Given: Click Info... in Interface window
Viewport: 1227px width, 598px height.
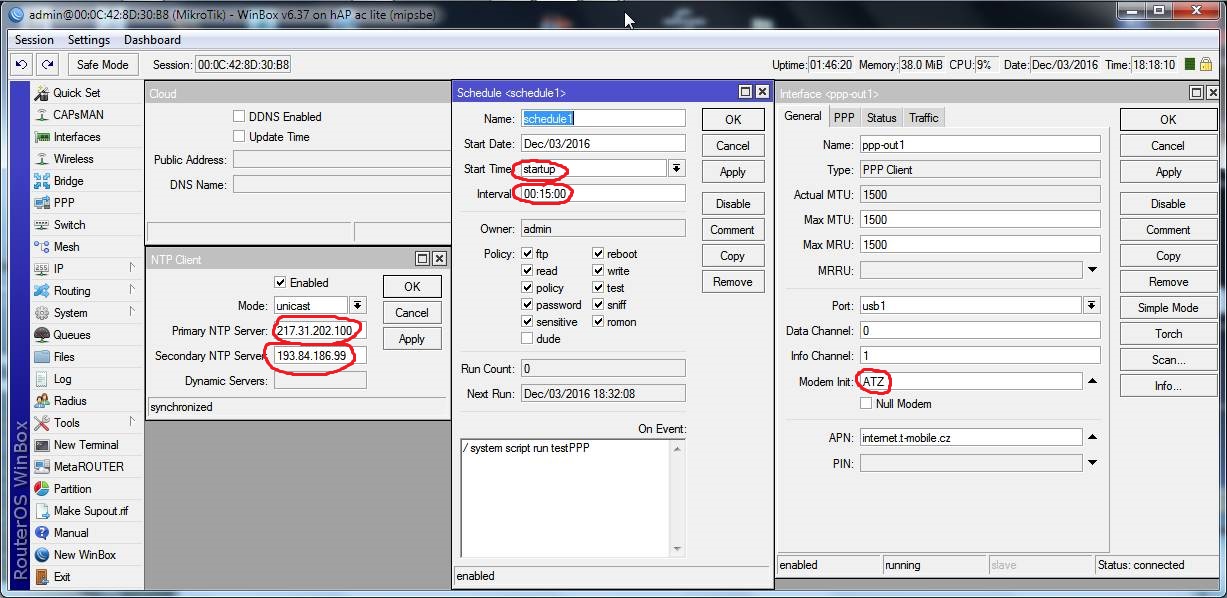Looking at the screenshot, I should [x=1168, y=386].
